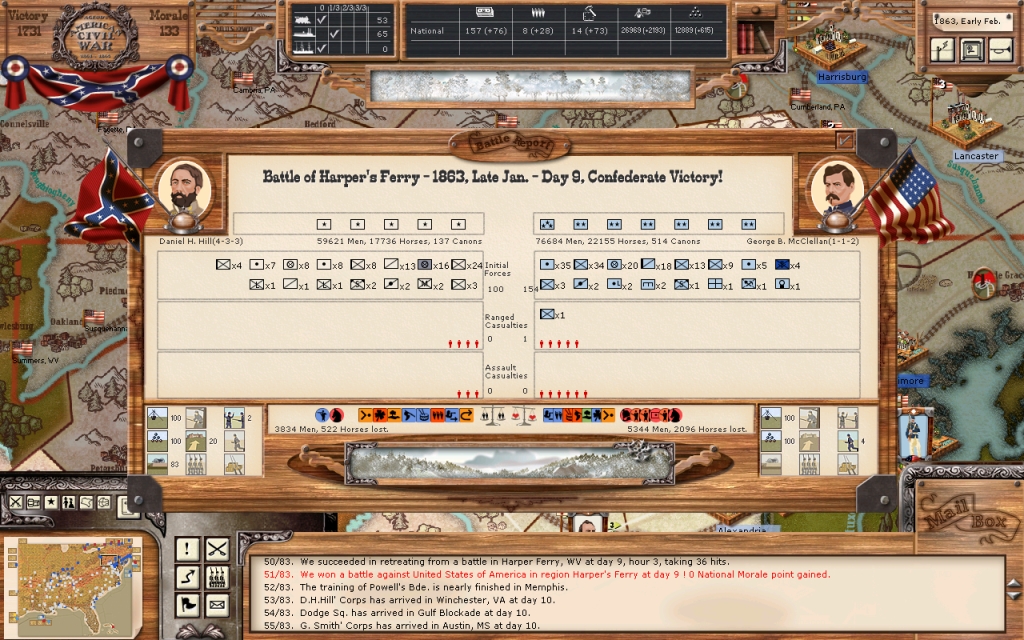Click the save game safe icon

tap(970, 49)
